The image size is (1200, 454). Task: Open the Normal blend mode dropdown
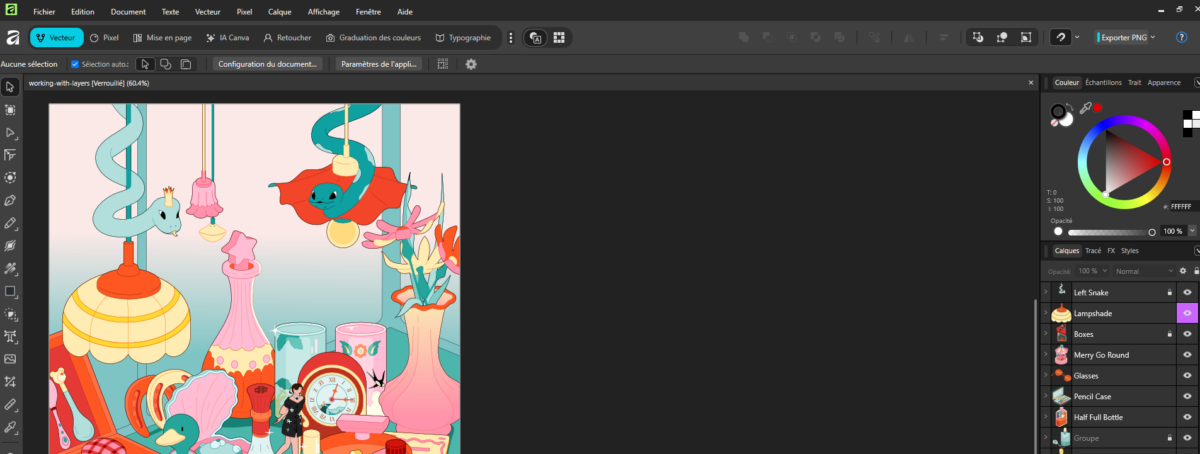pos(1140,271)
